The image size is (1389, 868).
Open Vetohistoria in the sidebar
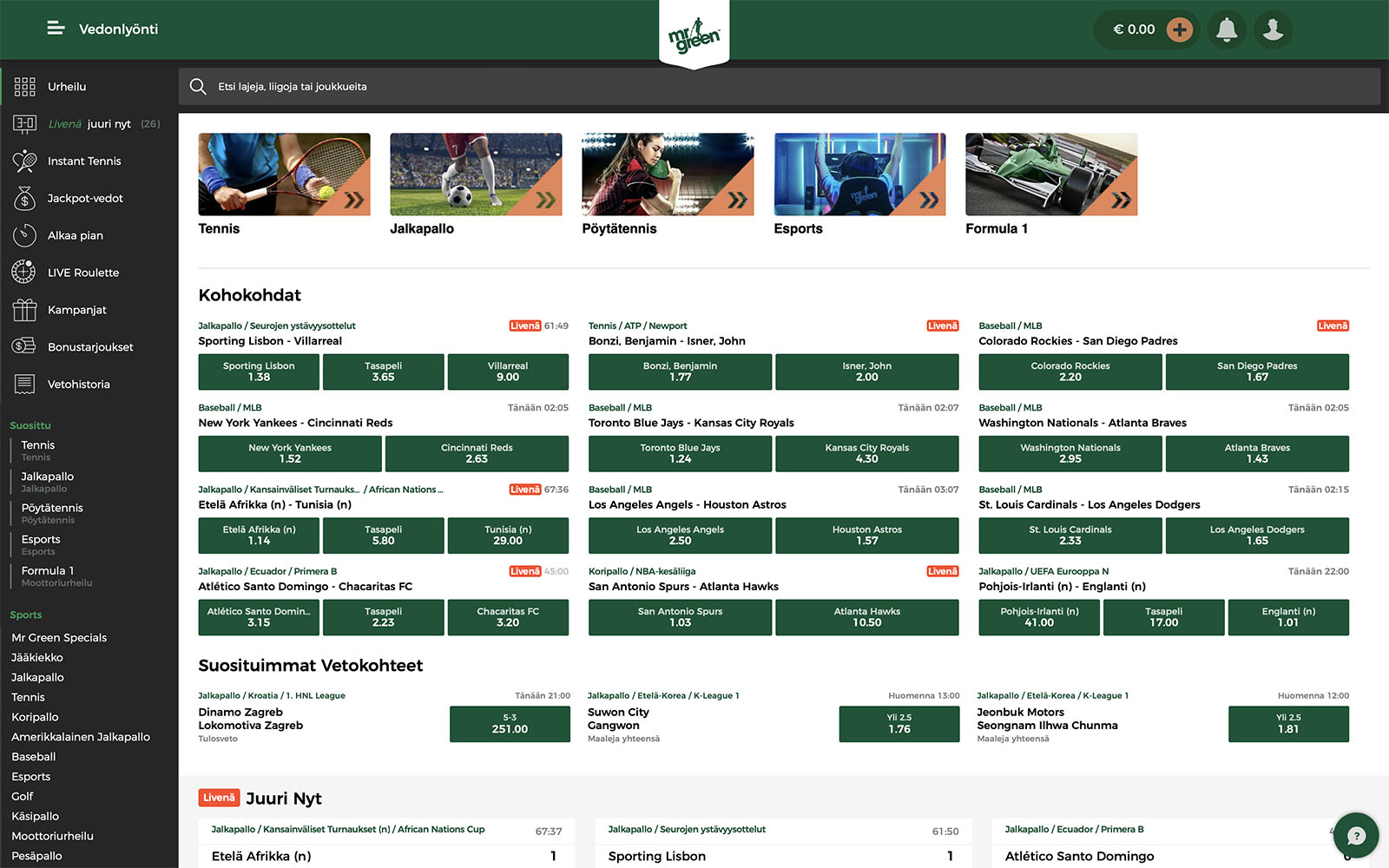tap(78, 385)
